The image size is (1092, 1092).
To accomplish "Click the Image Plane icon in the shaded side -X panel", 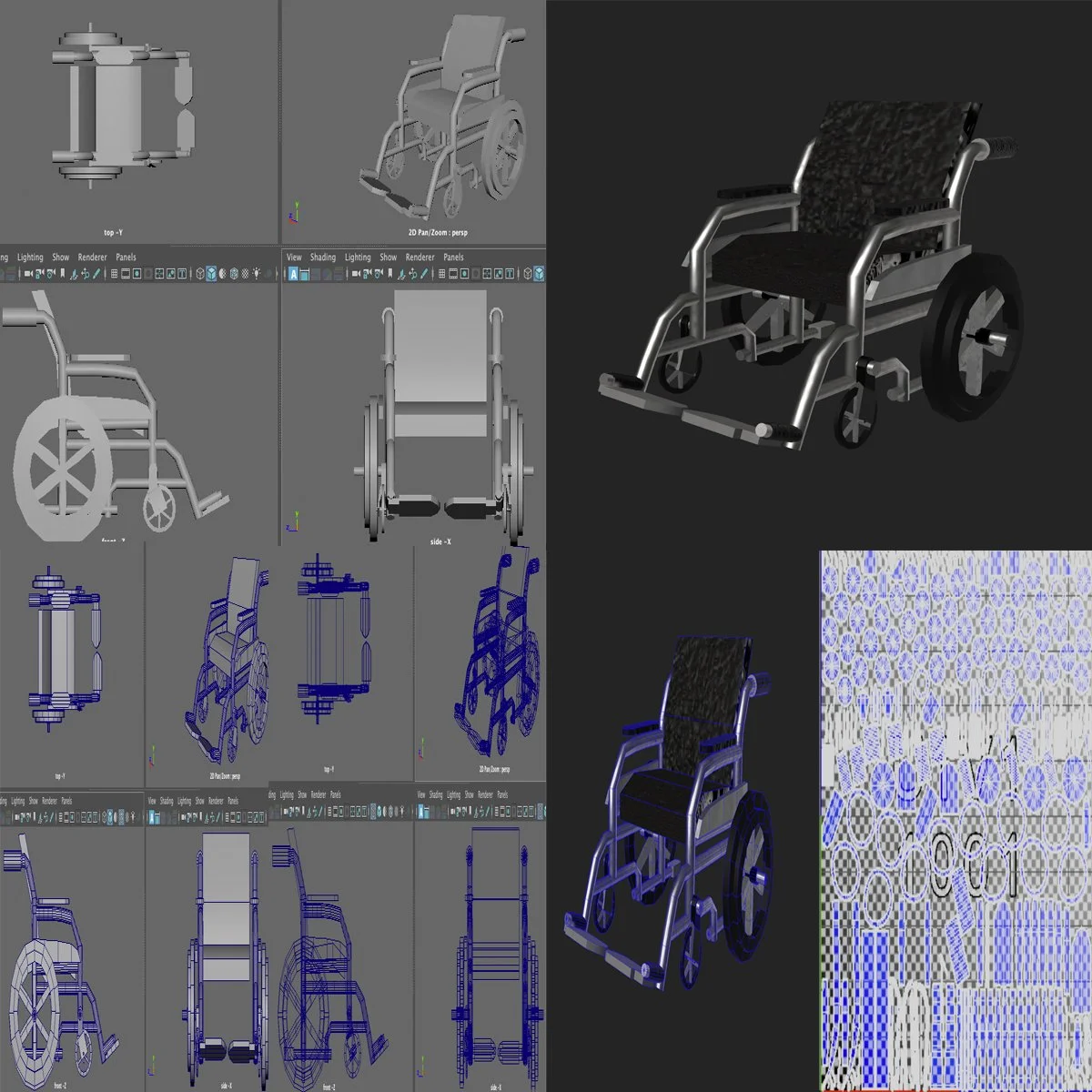I will [401, 274].
